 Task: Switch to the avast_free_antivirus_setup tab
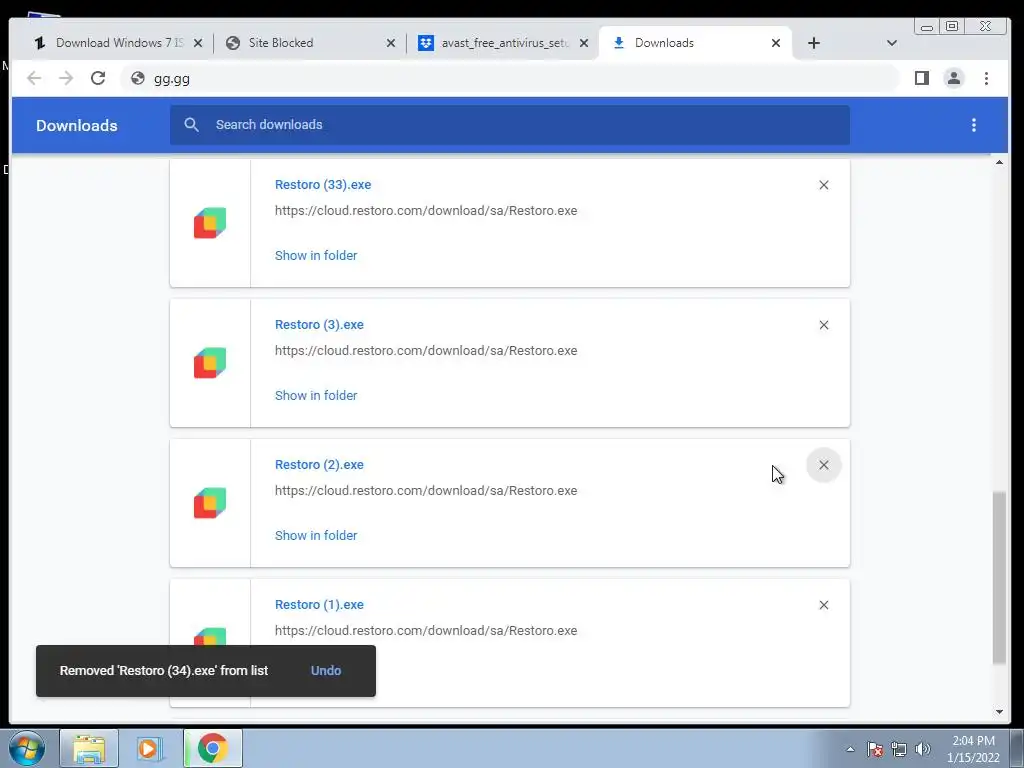tap(503, 43)
